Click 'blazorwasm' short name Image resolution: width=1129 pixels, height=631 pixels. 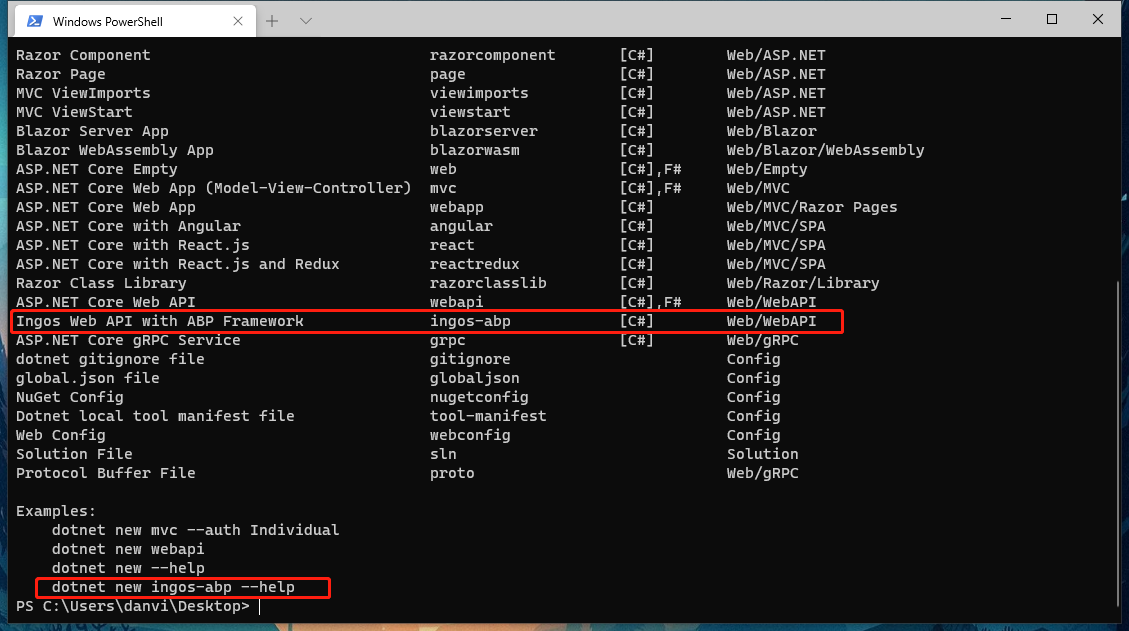tap(474, 150)
